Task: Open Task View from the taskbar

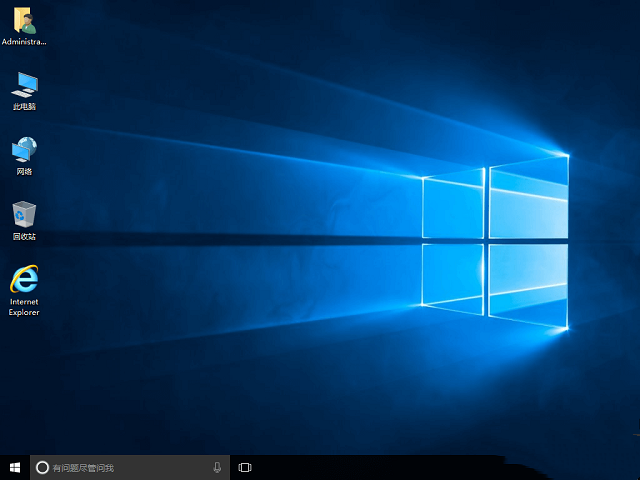Action: [245, 467]
